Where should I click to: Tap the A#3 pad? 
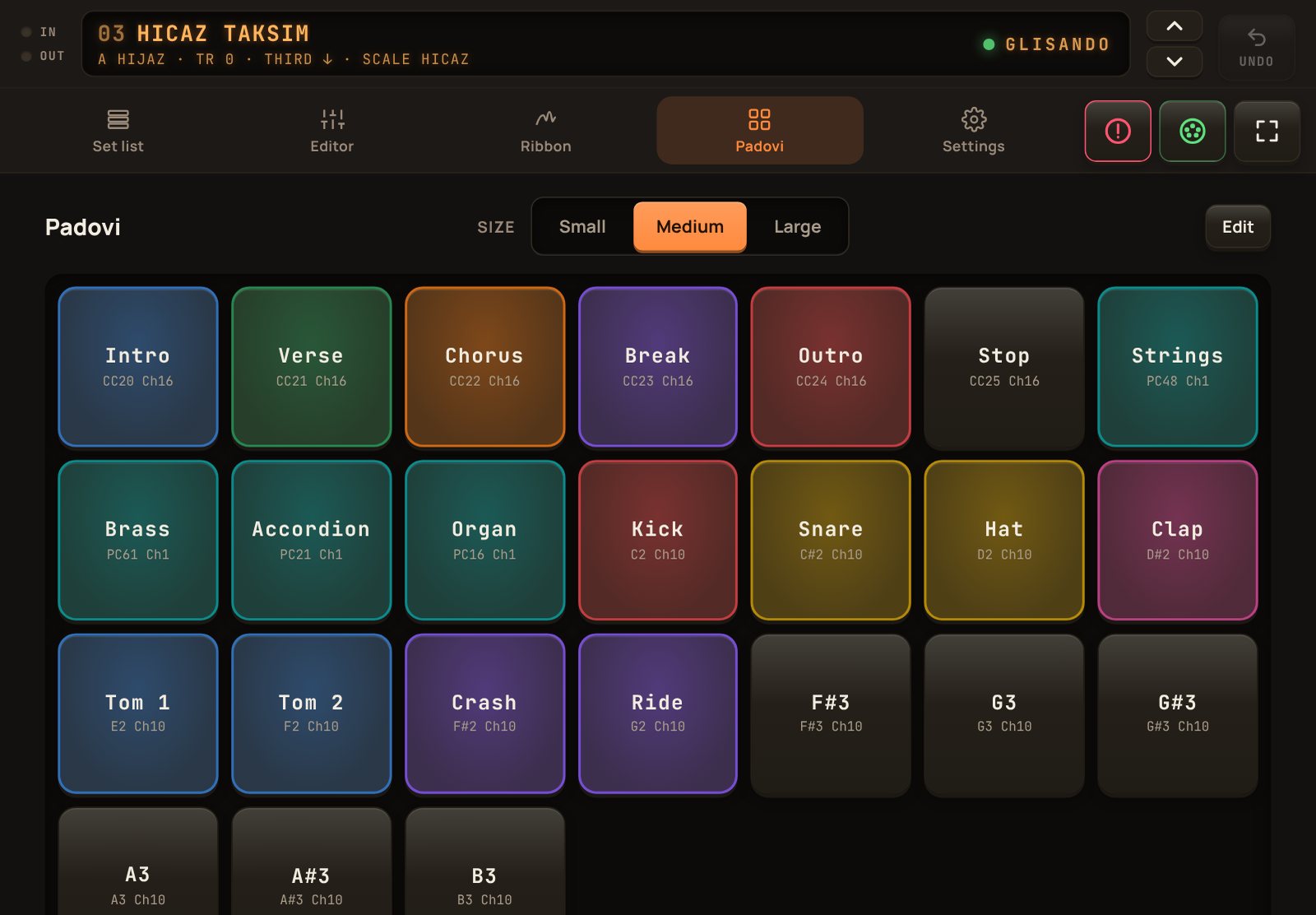click(x=311, y=862)
